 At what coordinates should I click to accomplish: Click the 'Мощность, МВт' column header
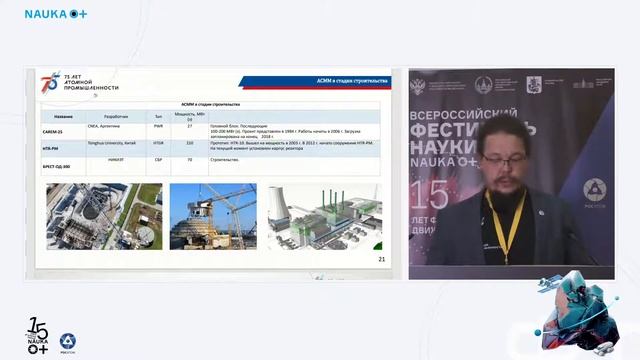[x=189, y=117]
